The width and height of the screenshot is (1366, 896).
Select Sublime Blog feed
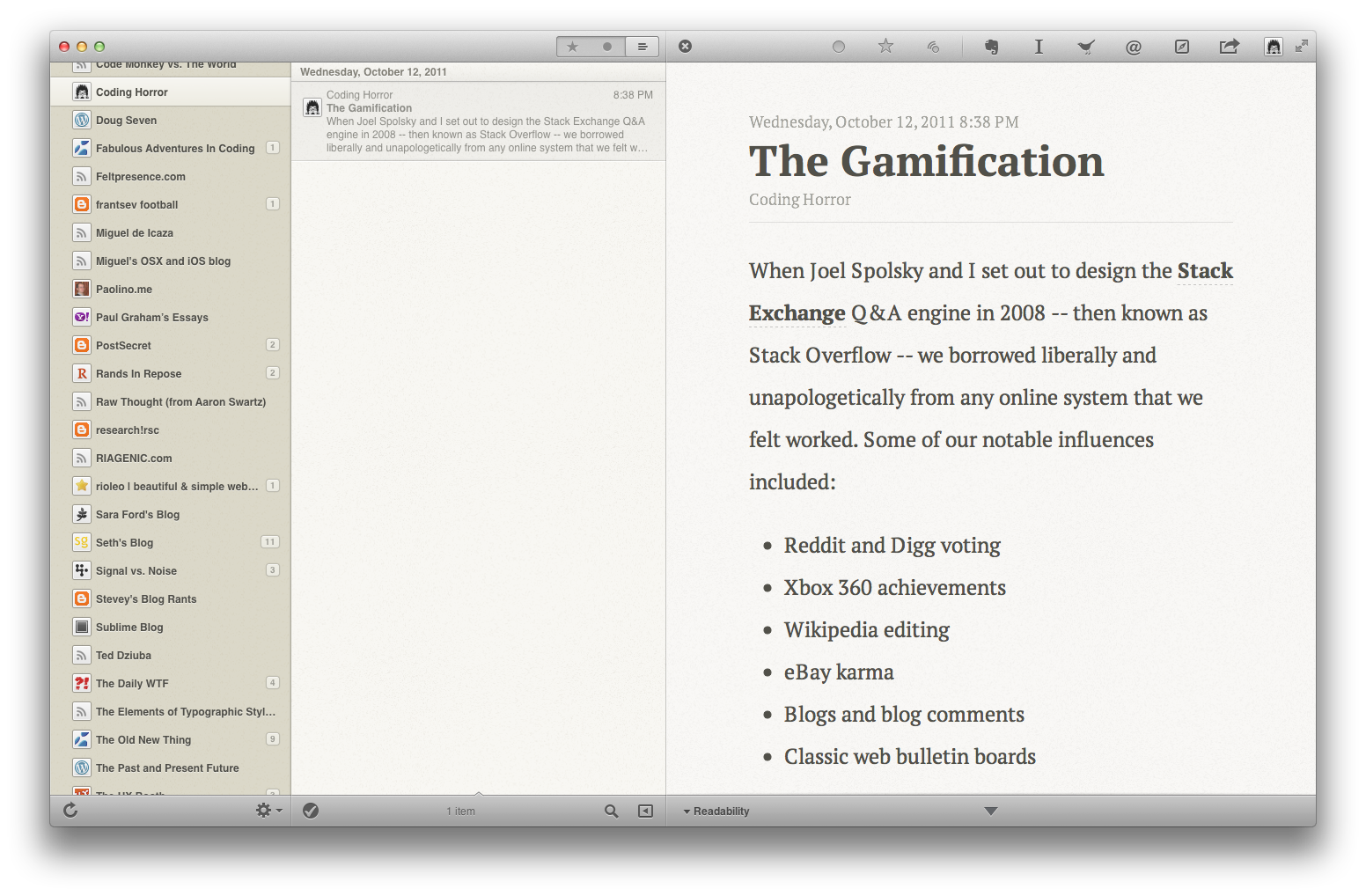click(171, 627)
